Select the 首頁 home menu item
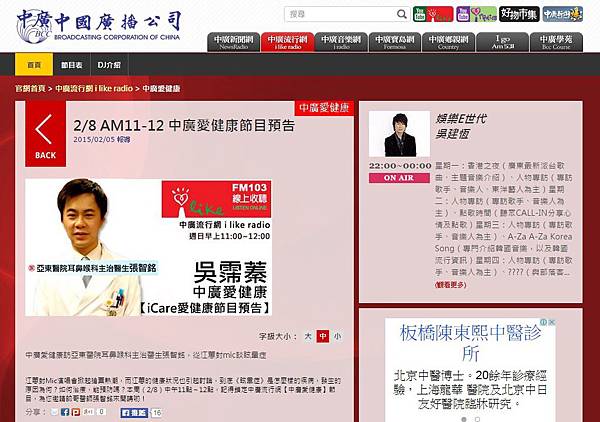This screenshot has height=422, width=600. coord(34,65)
